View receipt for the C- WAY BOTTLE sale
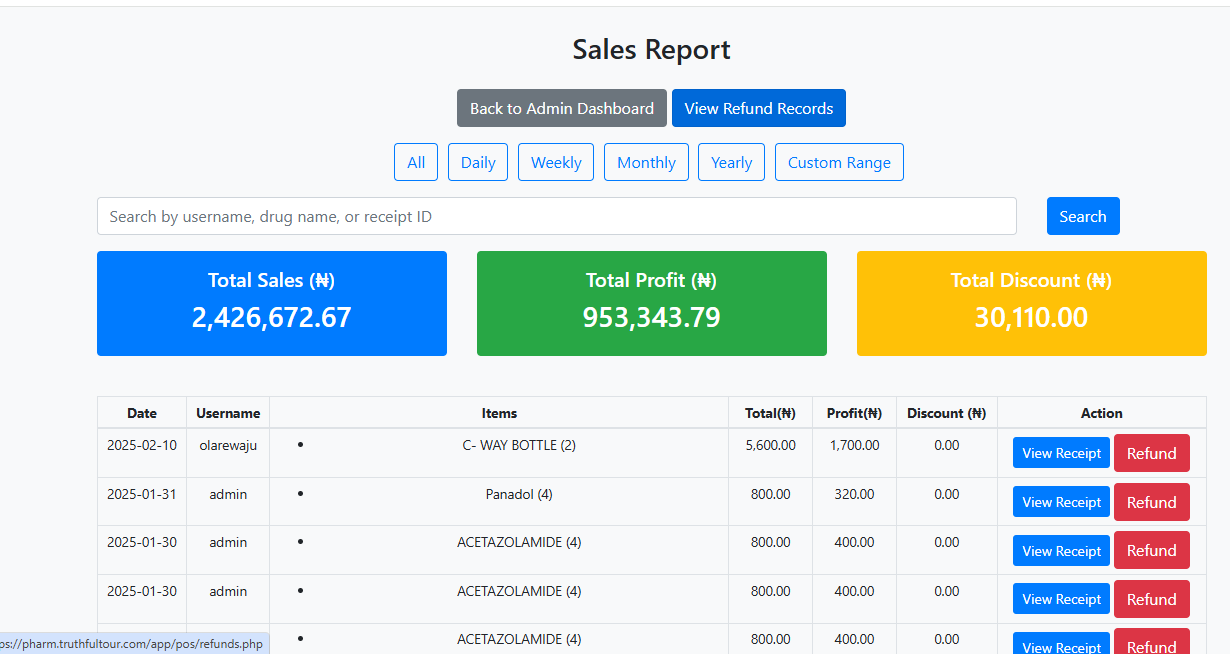 point(1061,452)
